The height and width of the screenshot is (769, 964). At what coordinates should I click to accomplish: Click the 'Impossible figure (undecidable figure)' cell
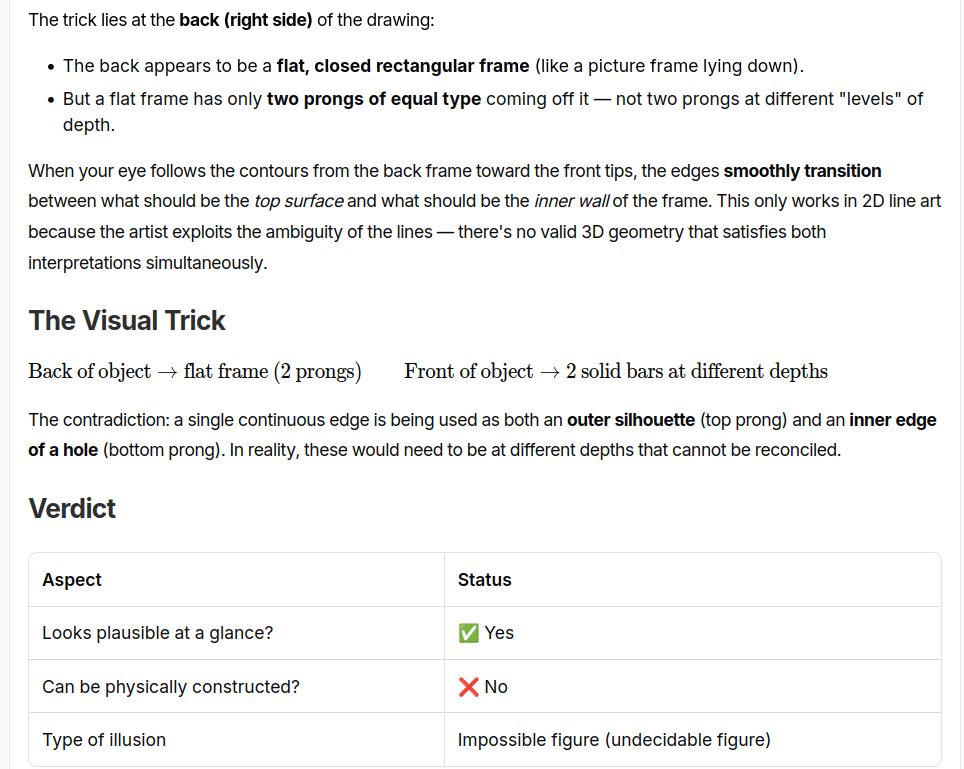[693, 739]
